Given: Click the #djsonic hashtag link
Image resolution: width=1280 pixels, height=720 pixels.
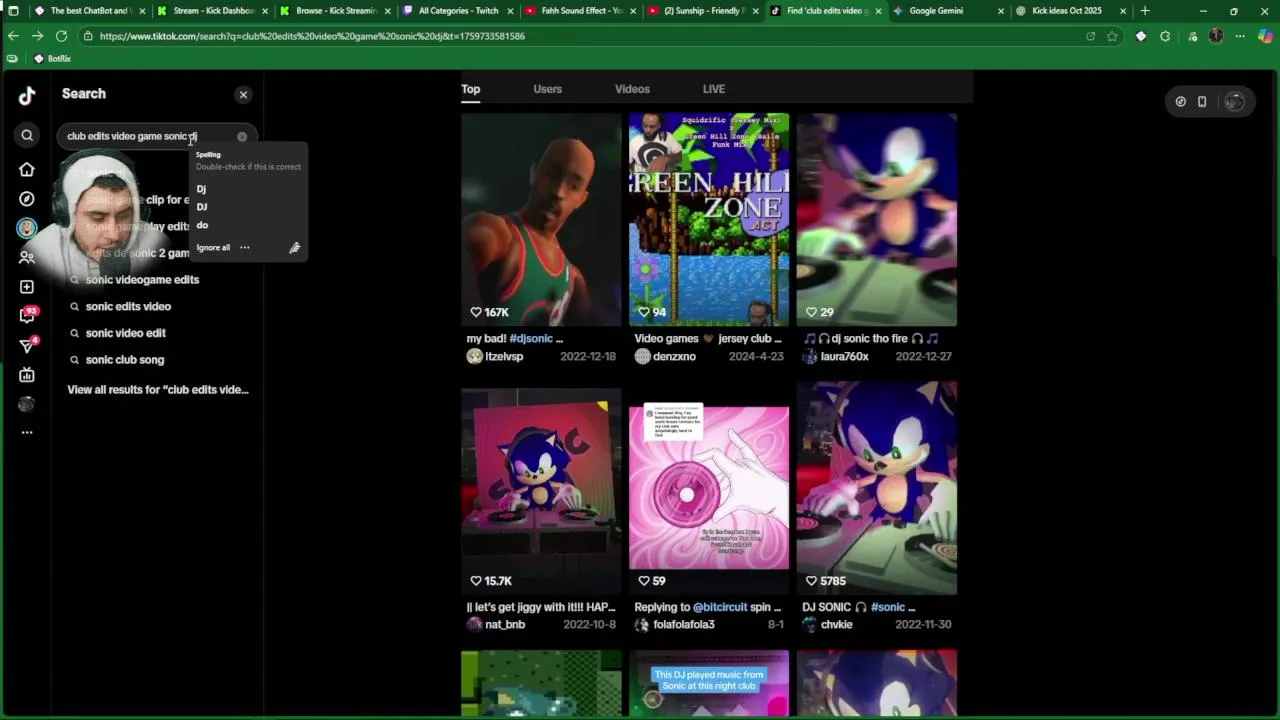Looking at the screenshot, I should [x=530, y=339].
